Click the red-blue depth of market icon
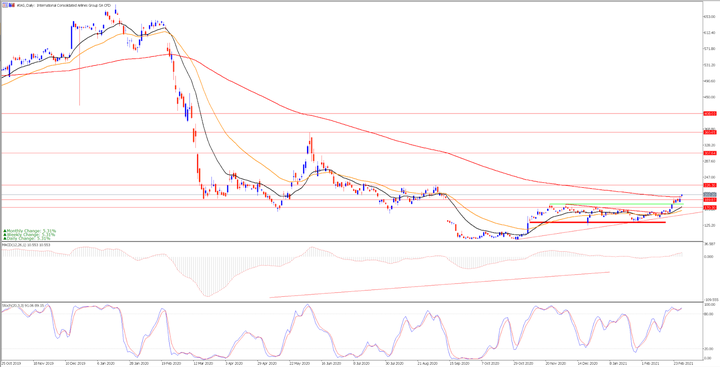The height and width of the screenshot is (367, 720). tap(11, 5)
